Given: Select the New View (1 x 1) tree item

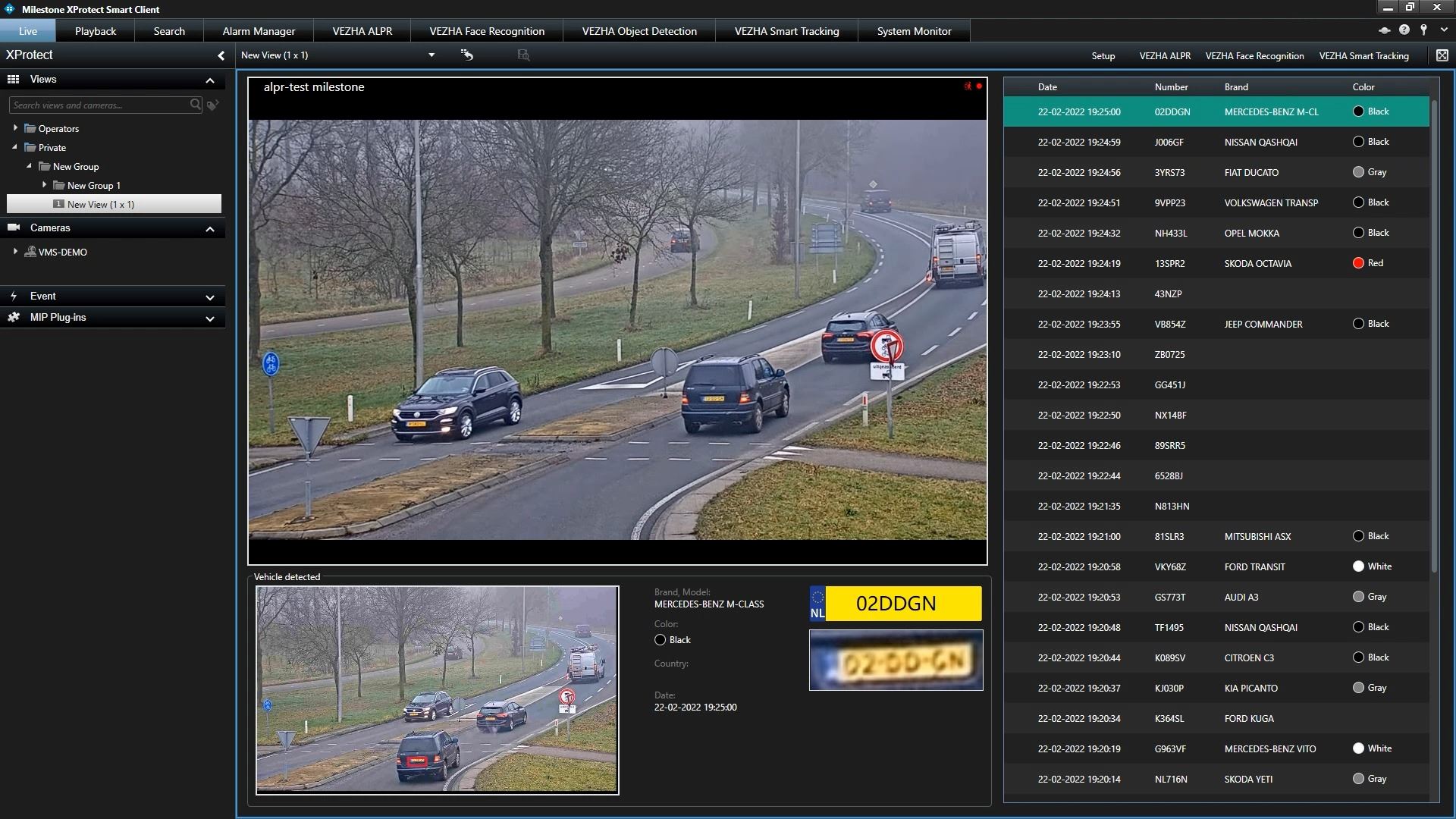Looking at the screenshot, I should tap(114, 204).
